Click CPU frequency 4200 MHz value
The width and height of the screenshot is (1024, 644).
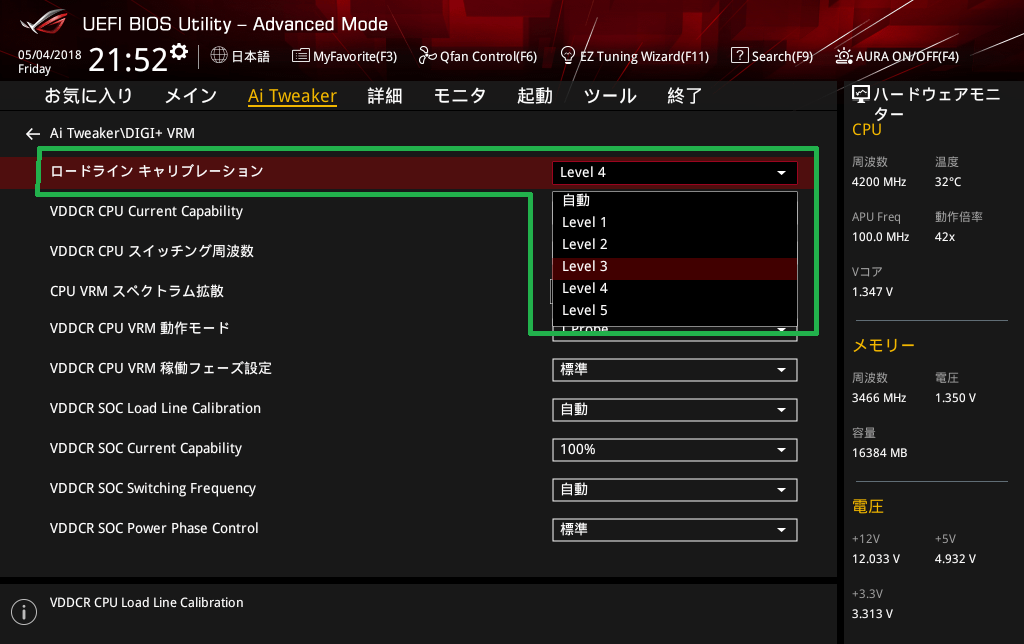pyautogui.click(x=879, y=182)
